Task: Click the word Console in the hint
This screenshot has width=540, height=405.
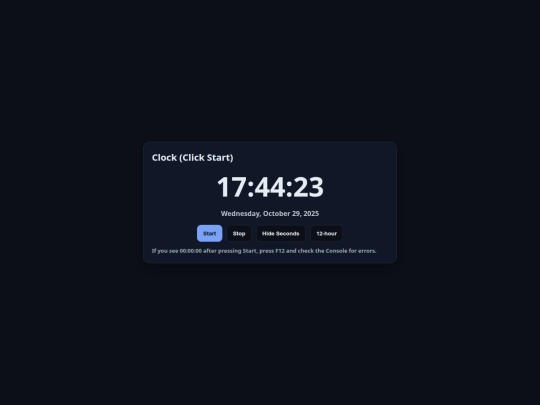Action: coord(336,251)
